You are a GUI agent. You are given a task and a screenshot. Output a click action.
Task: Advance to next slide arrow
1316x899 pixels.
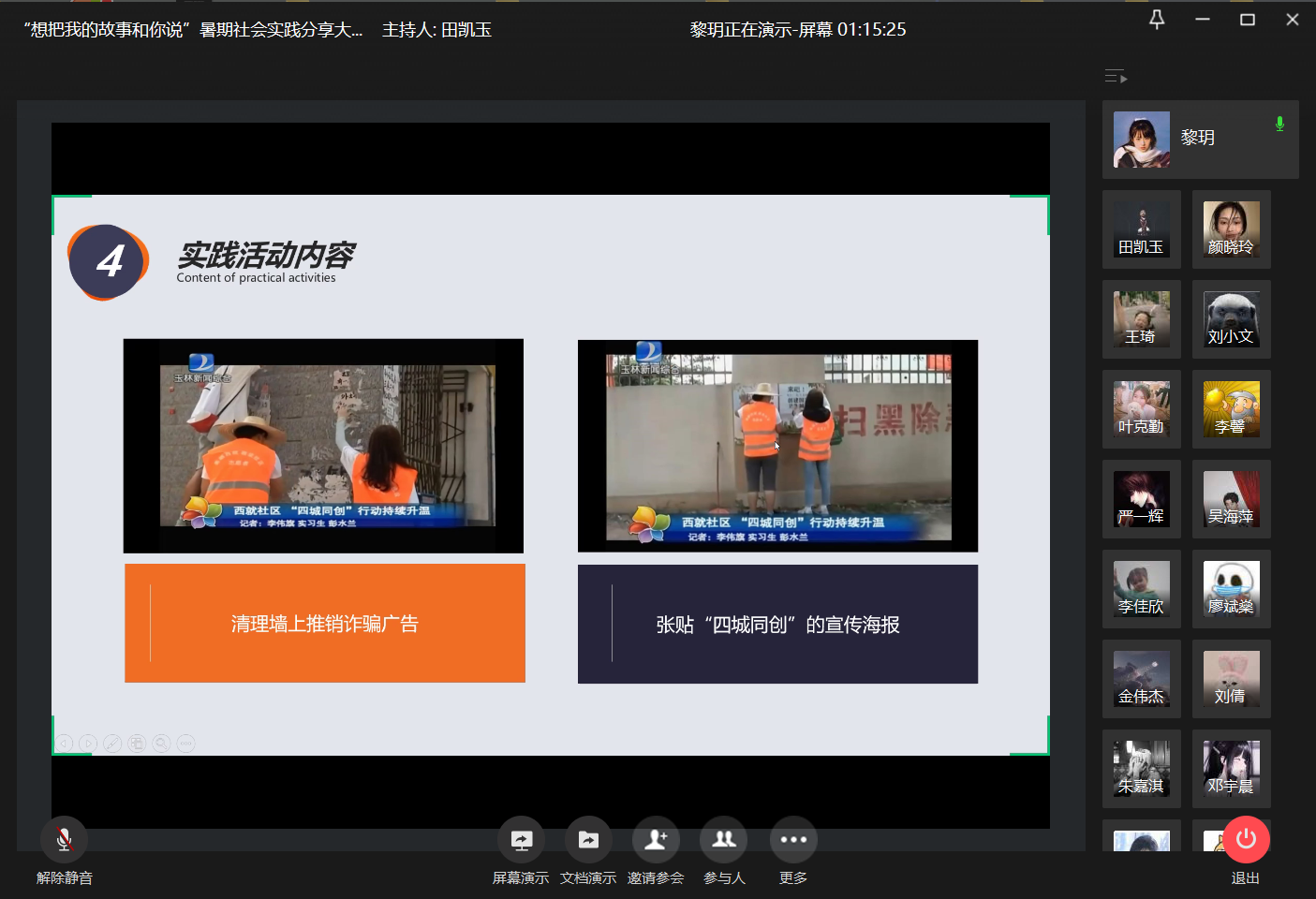[88, 744]
